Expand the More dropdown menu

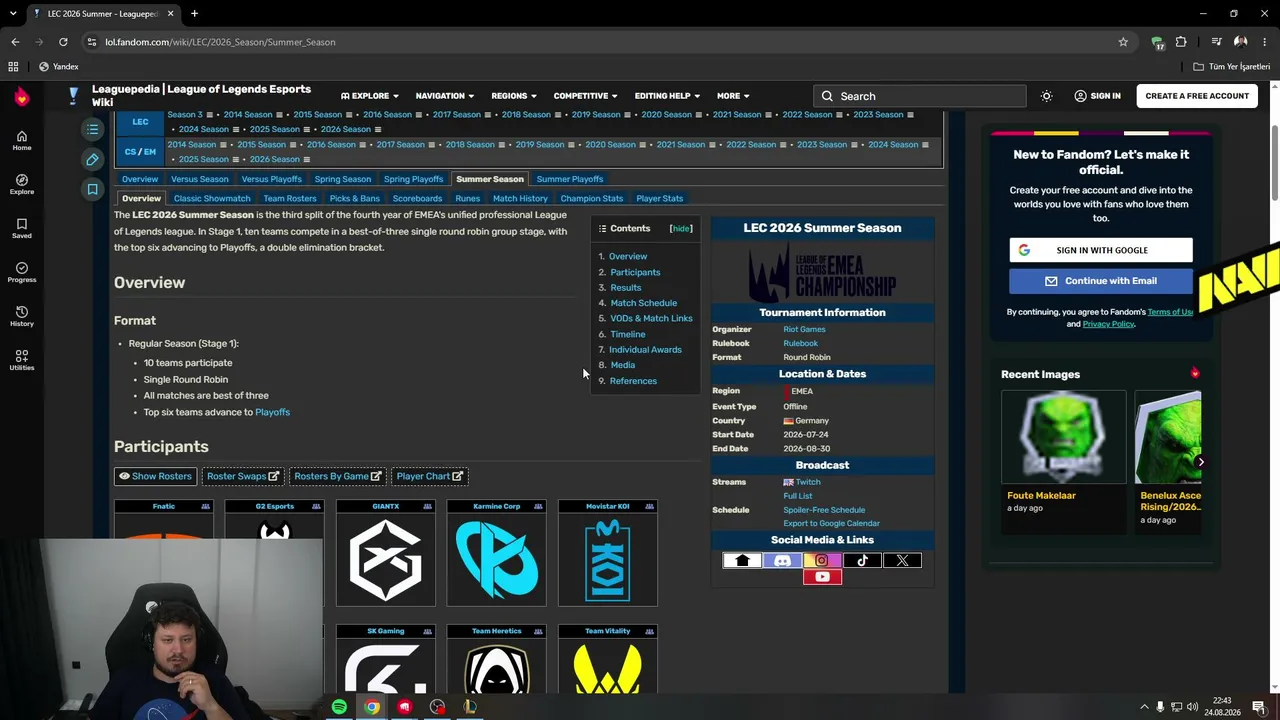click(x=733, y=96)
